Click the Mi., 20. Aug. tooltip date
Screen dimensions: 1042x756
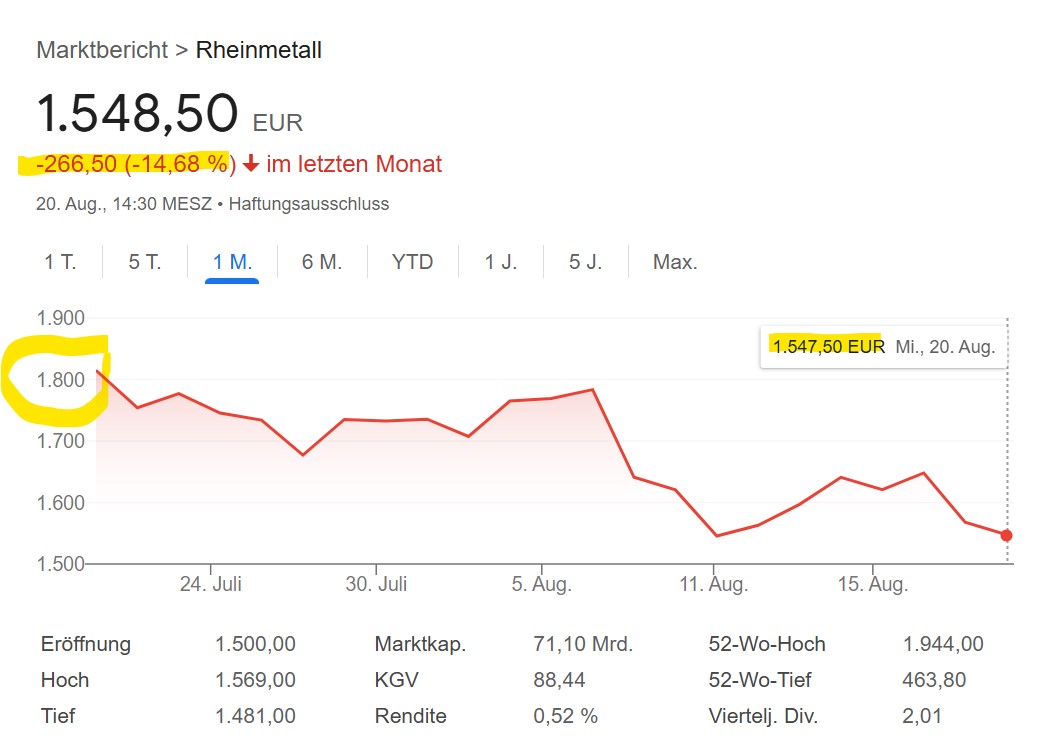click(945, 347)
